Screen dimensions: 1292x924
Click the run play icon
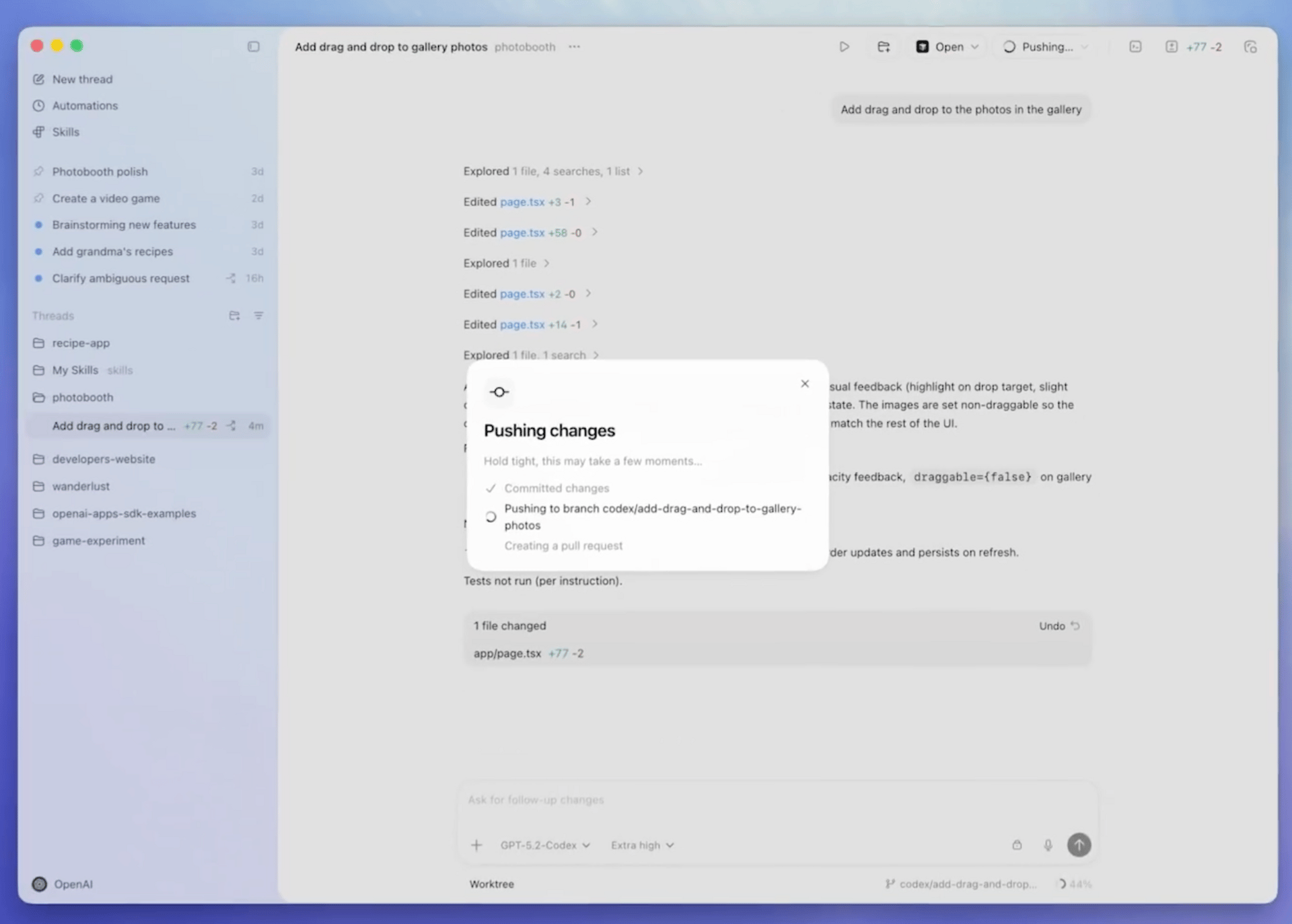point(844,46)
